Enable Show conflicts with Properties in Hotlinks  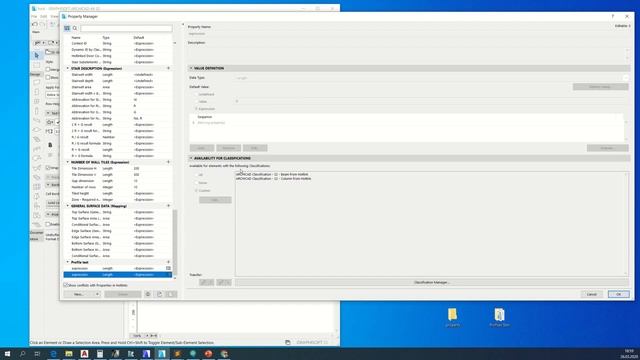click(66, 285)
